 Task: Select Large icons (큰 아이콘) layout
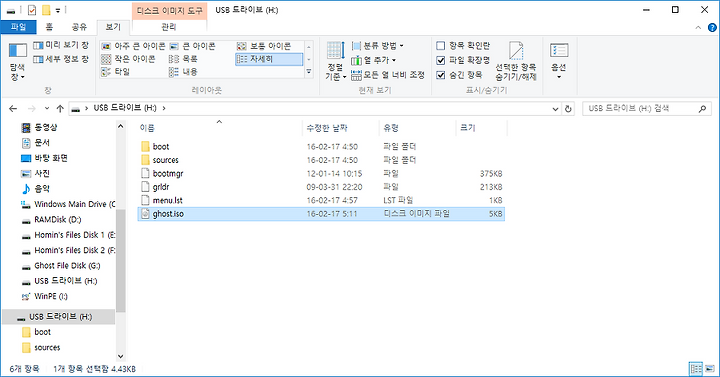click(x=192, y=46)
